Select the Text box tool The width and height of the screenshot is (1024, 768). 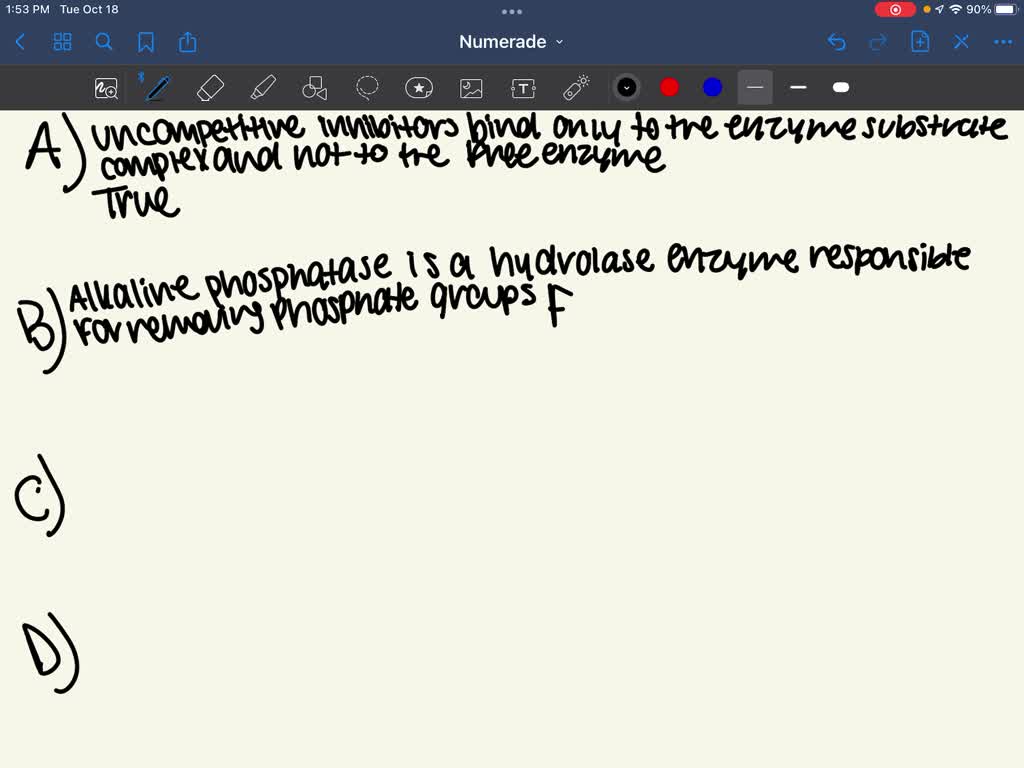[523, 88]
